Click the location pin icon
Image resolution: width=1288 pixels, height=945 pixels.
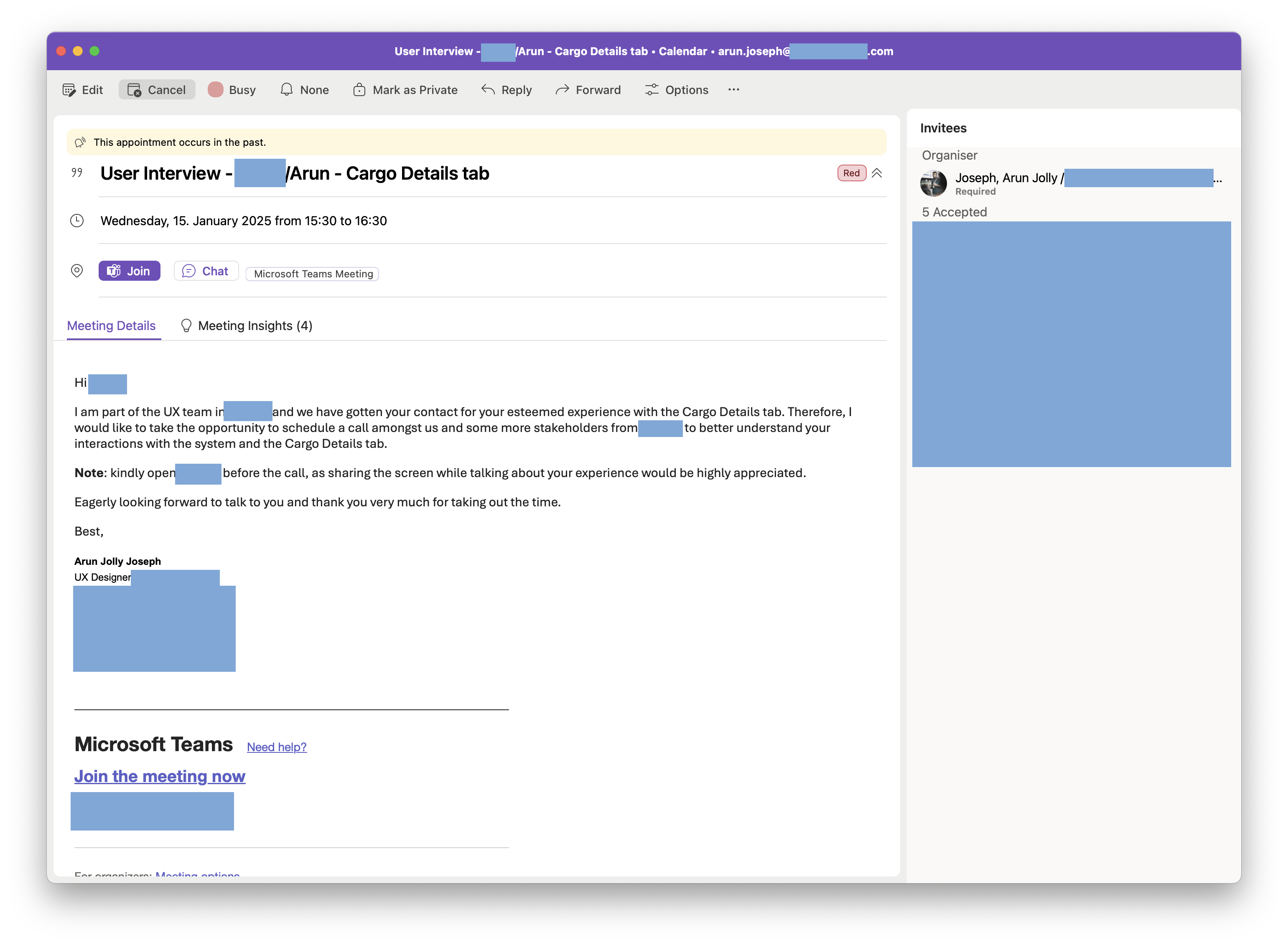[76, 271]
